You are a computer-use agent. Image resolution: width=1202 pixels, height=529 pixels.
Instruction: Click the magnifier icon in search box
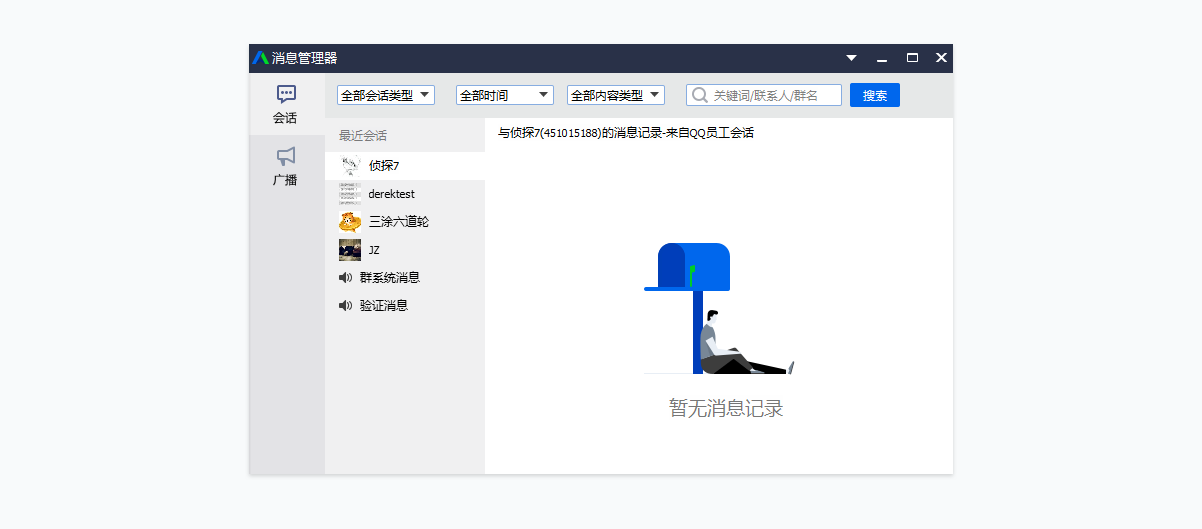[700, 95]
